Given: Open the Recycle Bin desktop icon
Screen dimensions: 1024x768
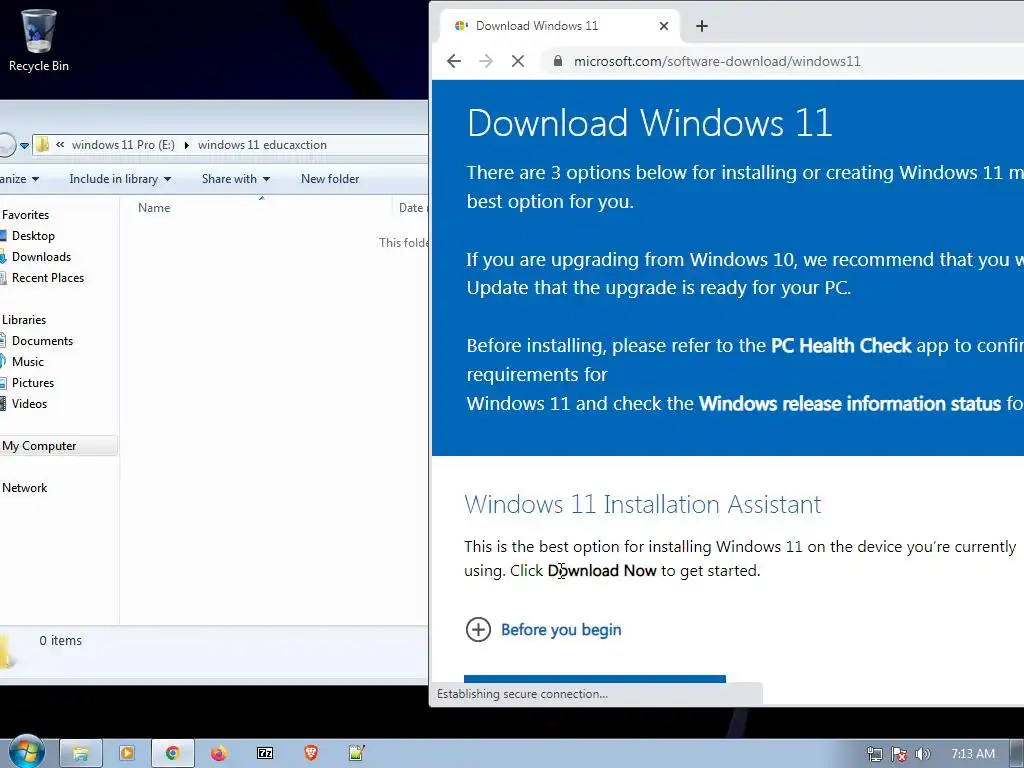Looking at the screenshot, I should 39,40.
